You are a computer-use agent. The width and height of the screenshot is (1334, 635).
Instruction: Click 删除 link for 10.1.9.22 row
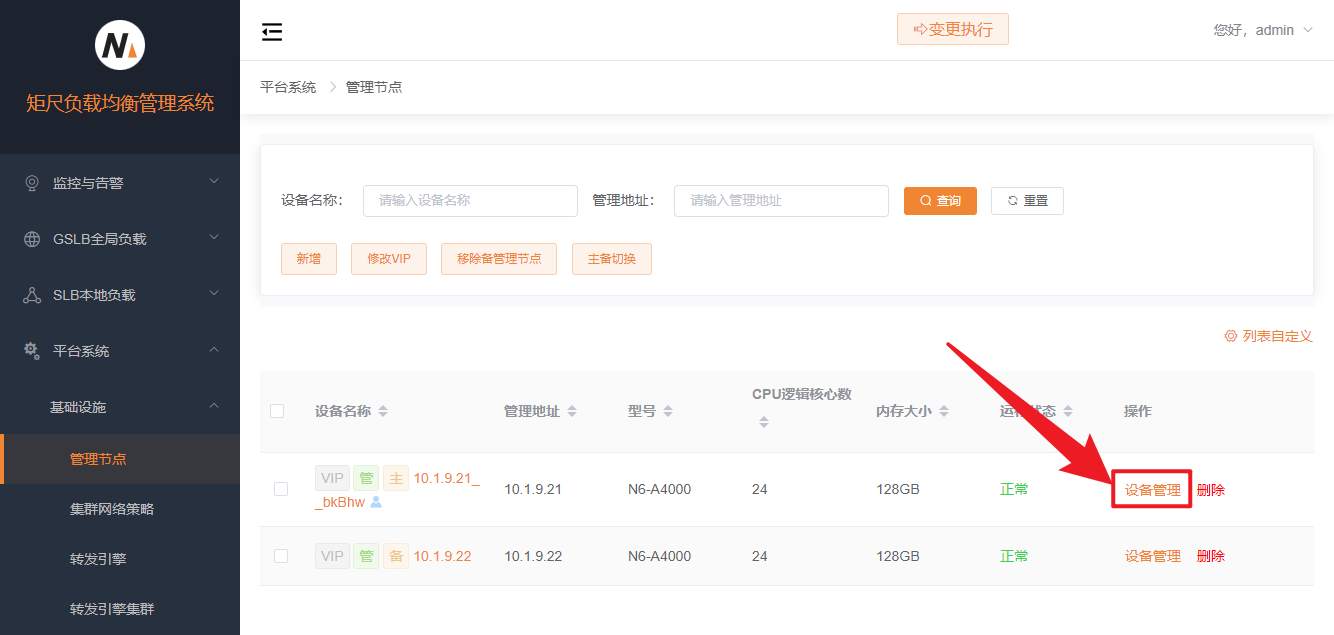click(x=1210, y=556)
